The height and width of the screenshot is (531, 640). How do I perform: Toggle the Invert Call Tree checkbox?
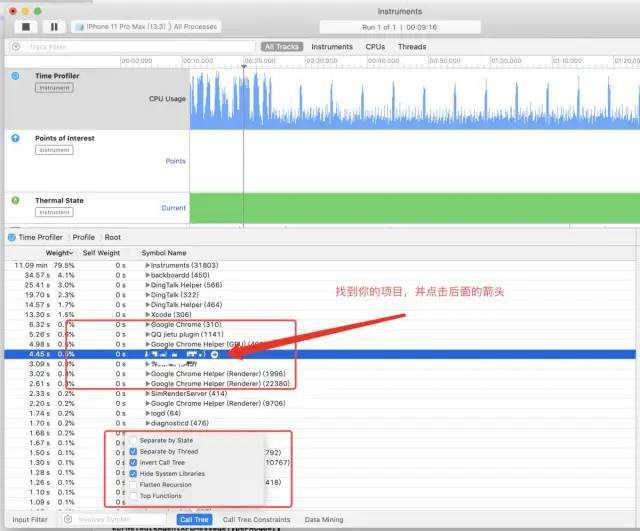pyautogui.click(x=133, y=462)
